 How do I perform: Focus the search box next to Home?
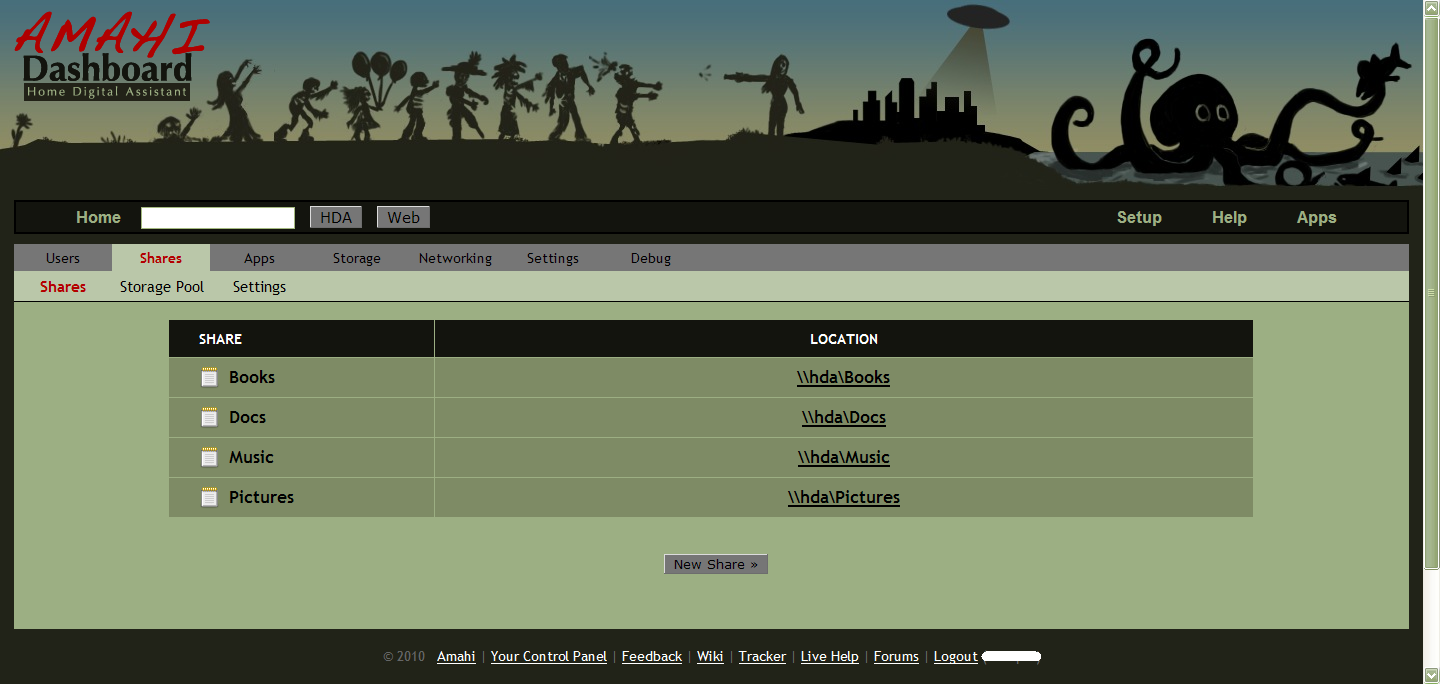click(218, 218)
